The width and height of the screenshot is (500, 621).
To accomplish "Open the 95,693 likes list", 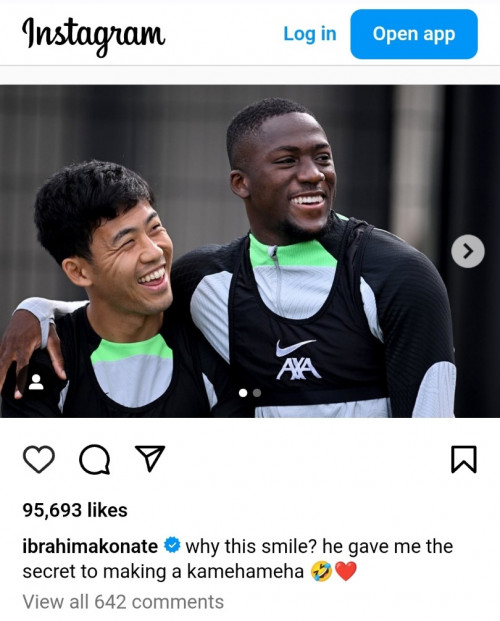I will click(x=75, y=510).
